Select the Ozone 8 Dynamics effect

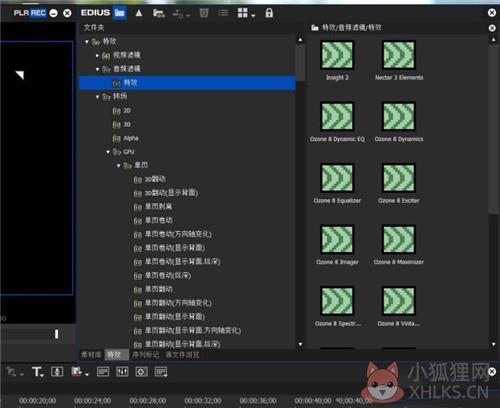(x=399, y=116)
